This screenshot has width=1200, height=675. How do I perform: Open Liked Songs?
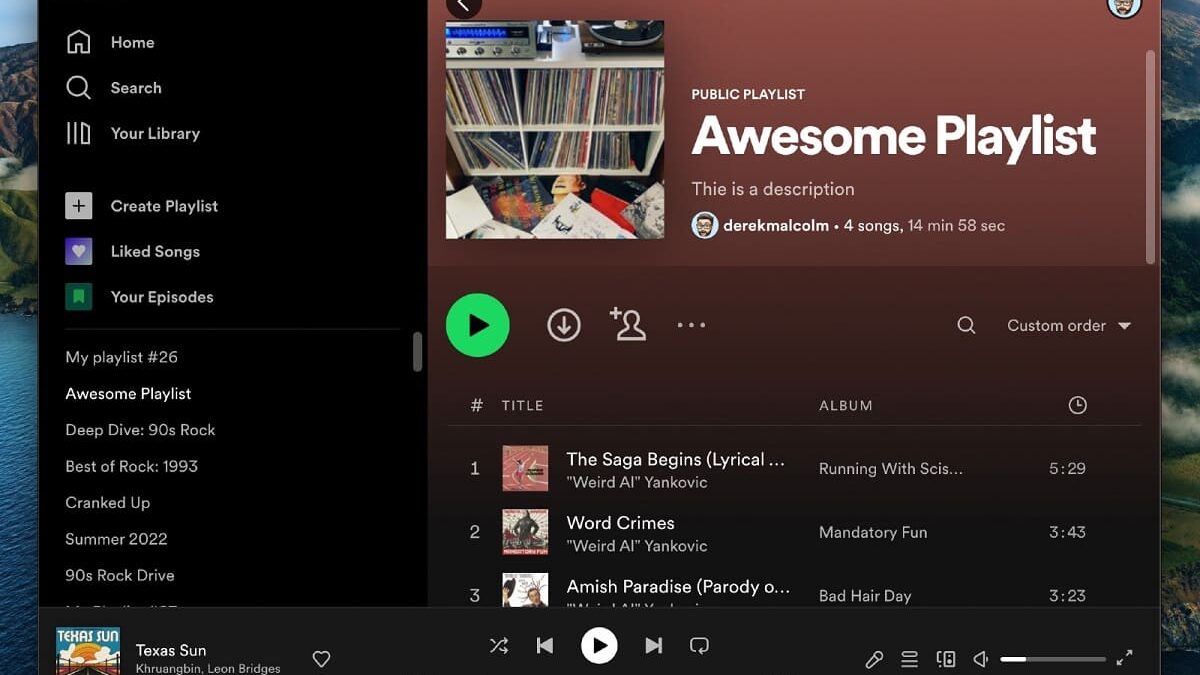click(x=155, y=251)
